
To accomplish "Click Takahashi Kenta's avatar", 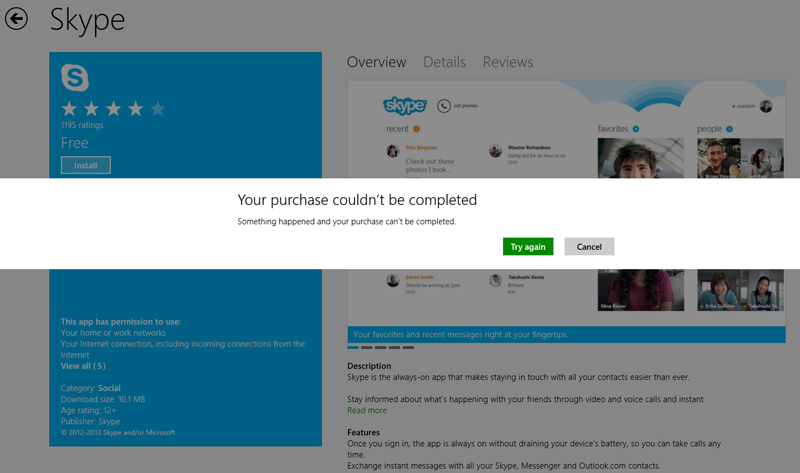I will point(495,281).
